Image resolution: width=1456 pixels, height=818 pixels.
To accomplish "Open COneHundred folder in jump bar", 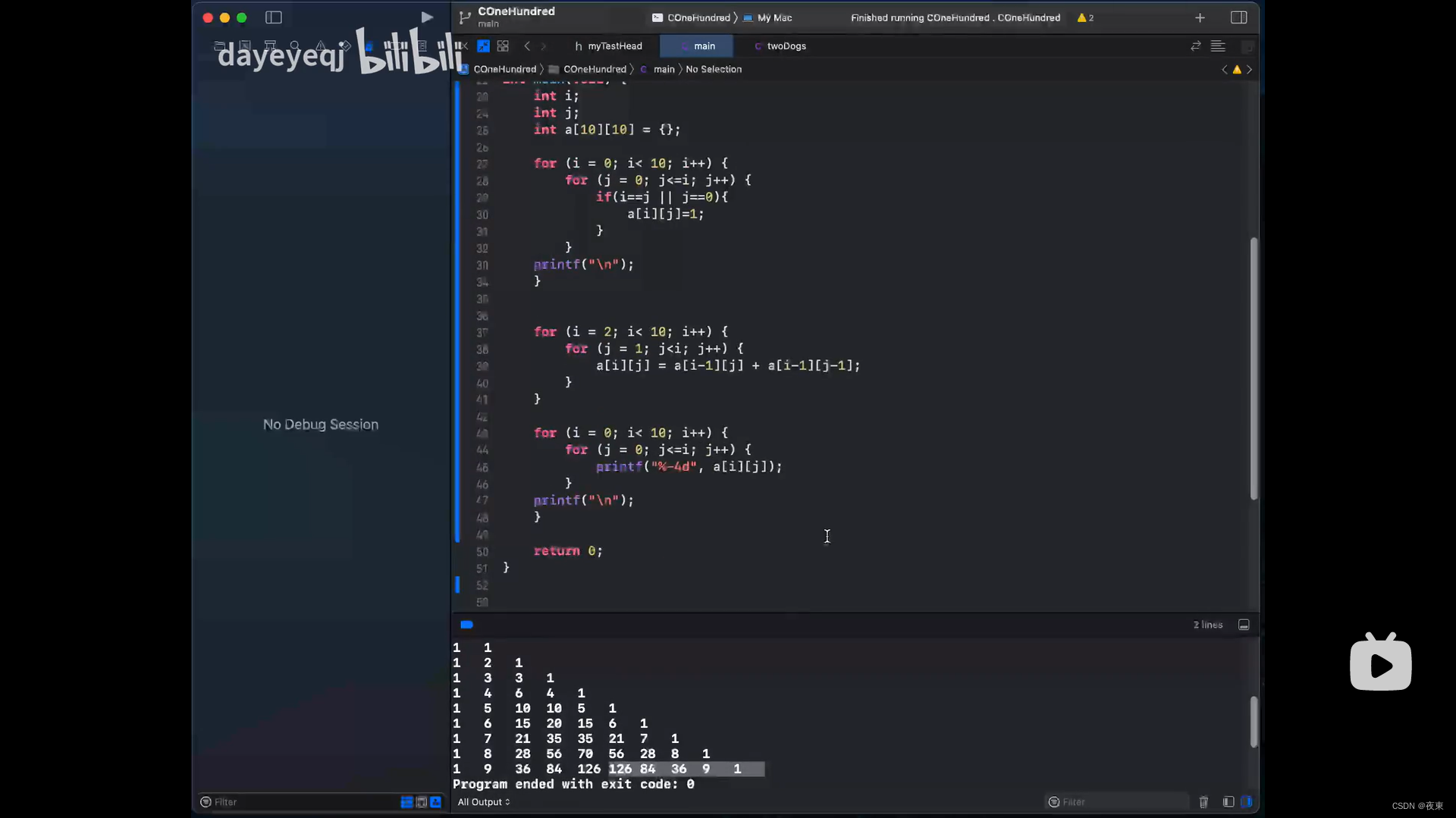I will pyautogui.click(x=588, y=69).
